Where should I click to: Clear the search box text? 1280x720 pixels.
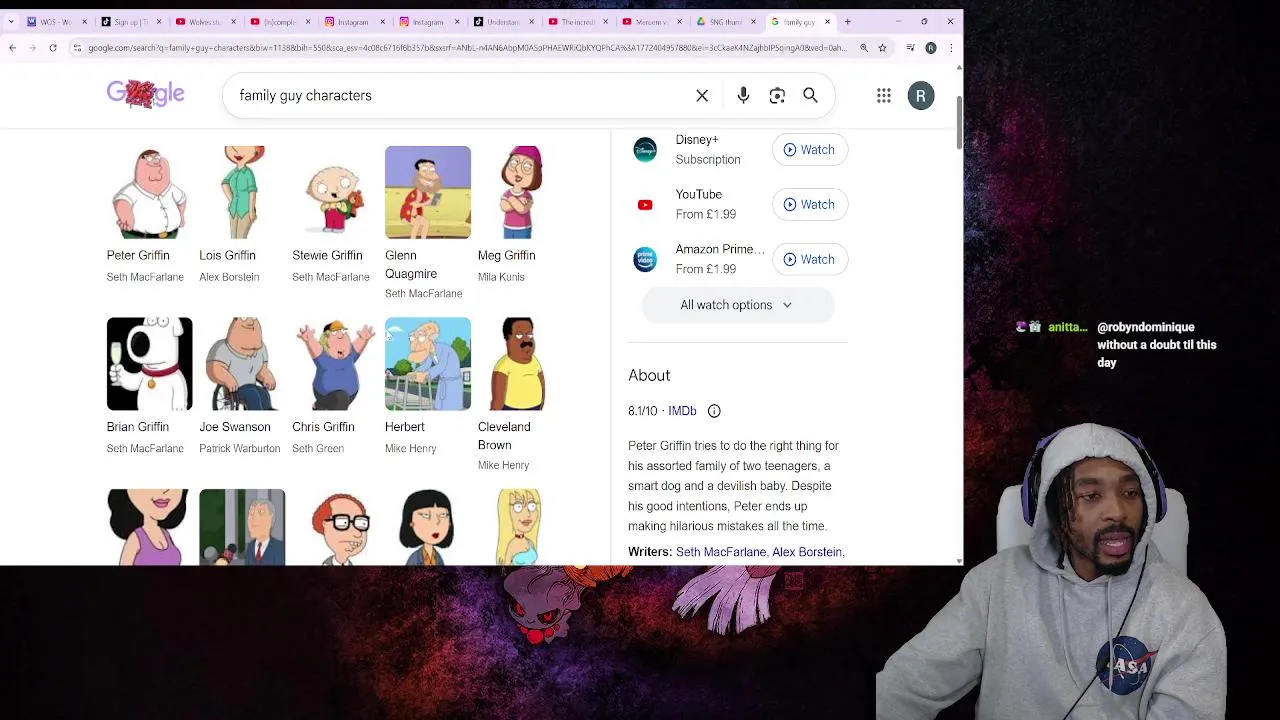(702, 96)
